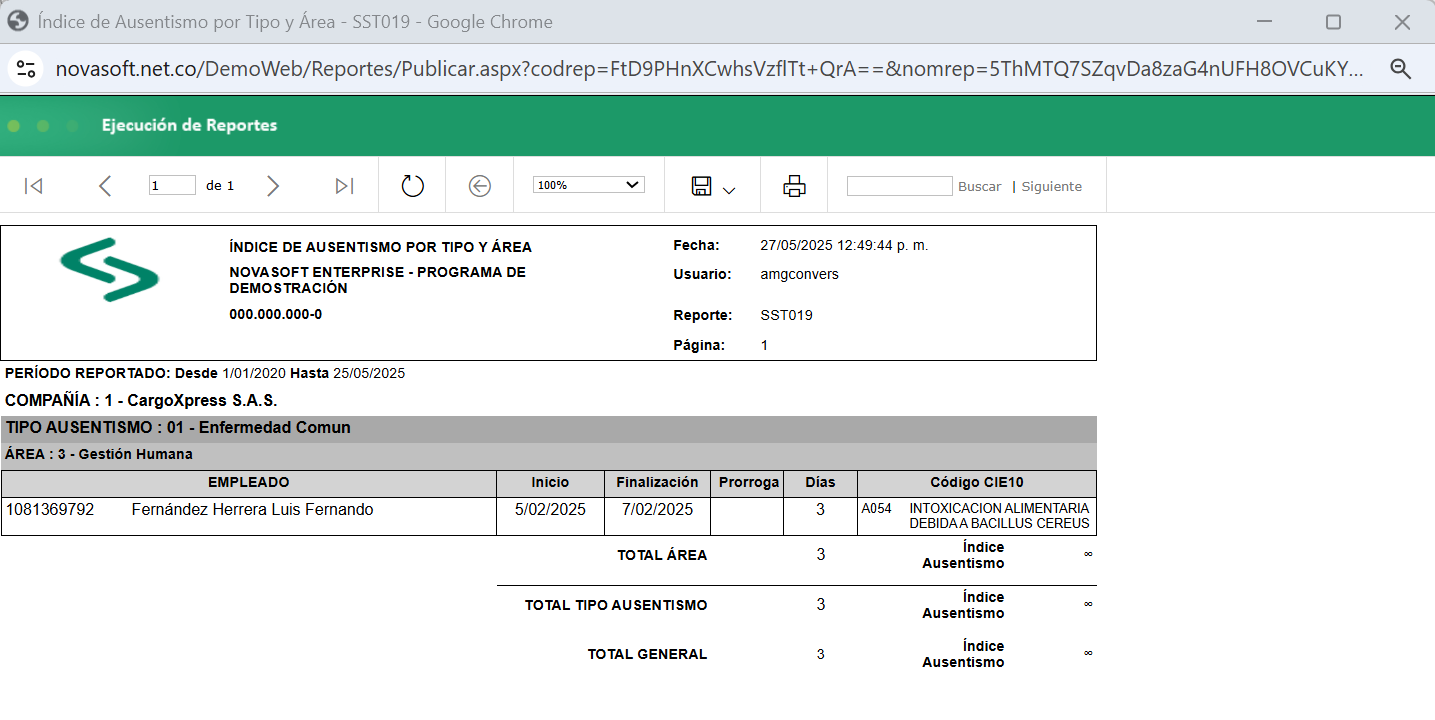Click Índice Ausentismo label in TOTAL TIPO AUSENTISMO row
This screenshot has height=720, width=1435.
click(963, 605)
